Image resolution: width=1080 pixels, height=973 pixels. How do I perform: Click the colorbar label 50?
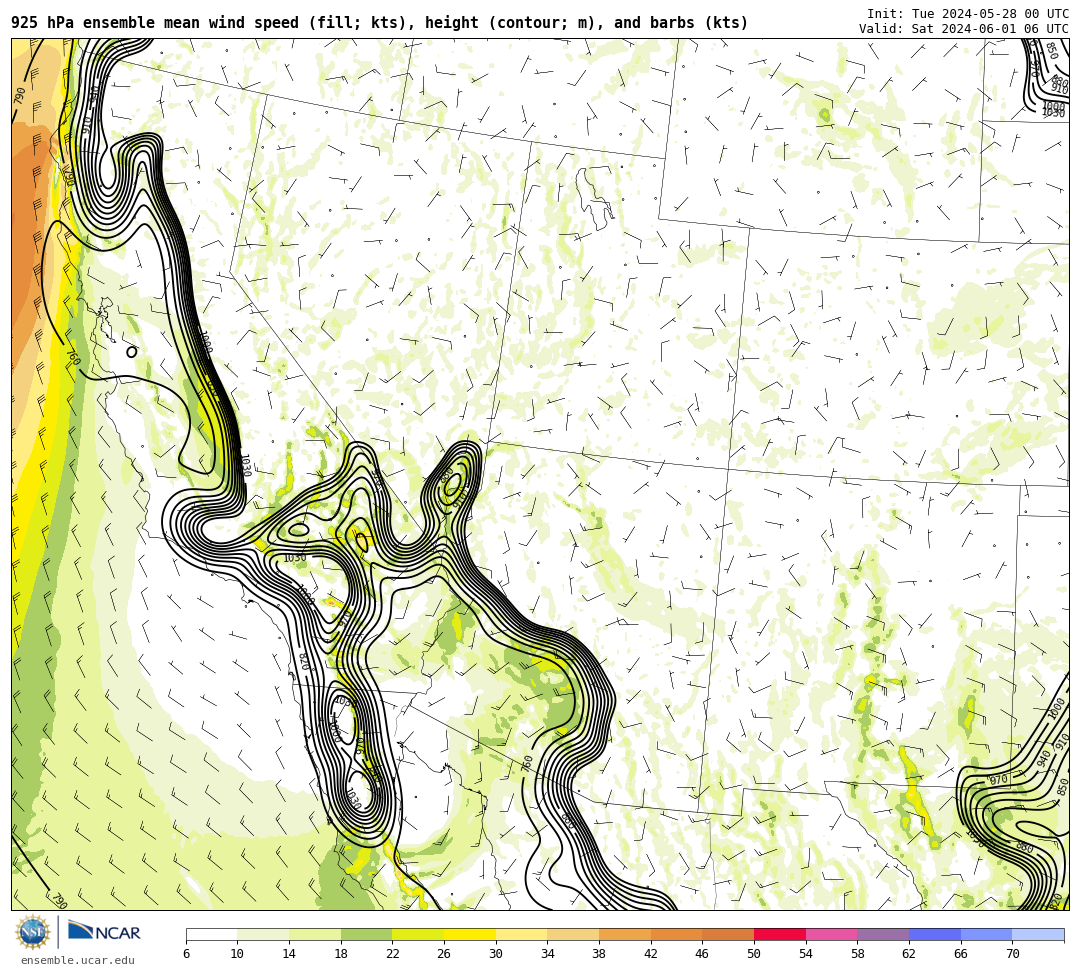pos(754,954)
